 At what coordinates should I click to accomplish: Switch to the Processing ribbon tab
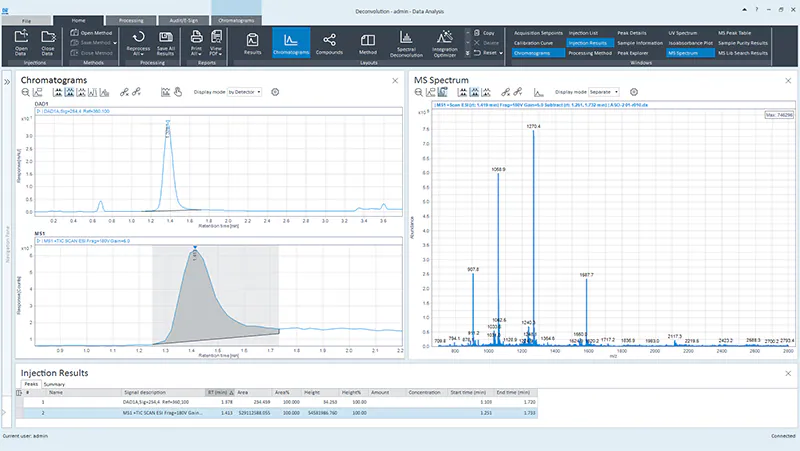[x=129, y=18]
